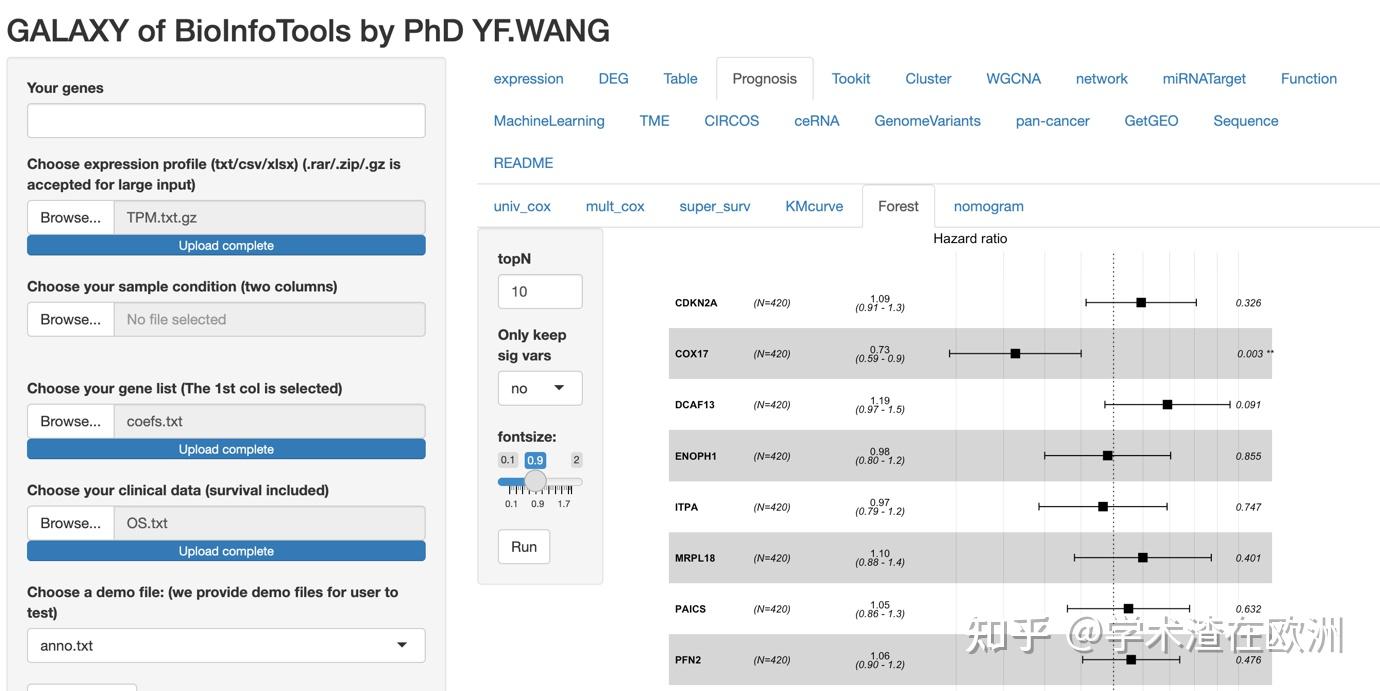Click Browse next to coefs.txt gene list
Viewport: 1380px width, 691px height.
(x=70, y=420)
